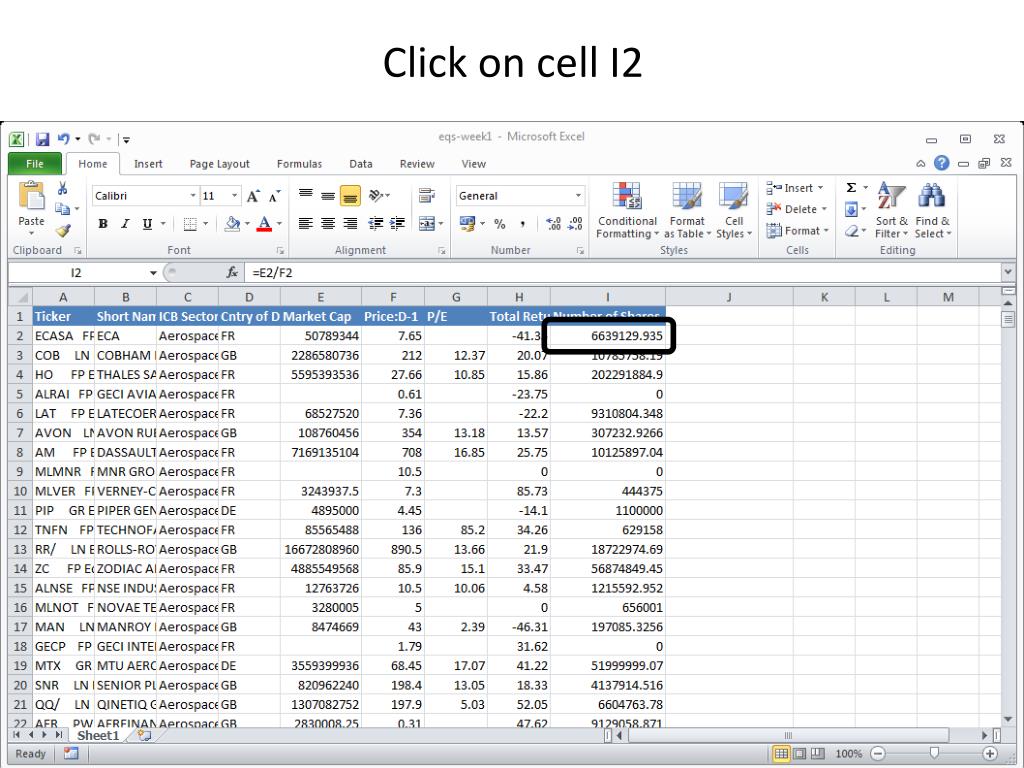1024x768 pixels.
Task: Switch to the Page Layout tab
Action: [219, 164]
